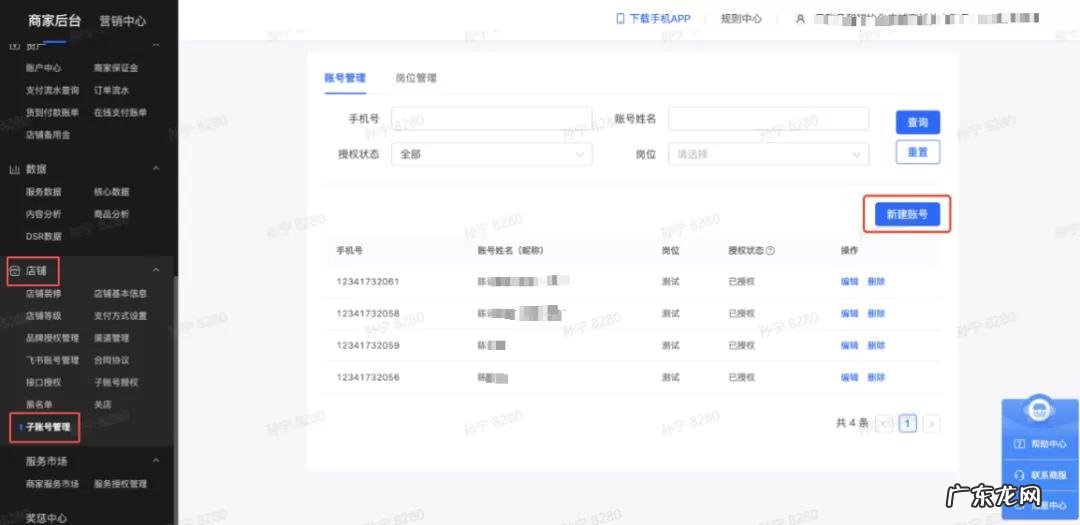Click 删除 for account 12341732059

click(876, 345)
